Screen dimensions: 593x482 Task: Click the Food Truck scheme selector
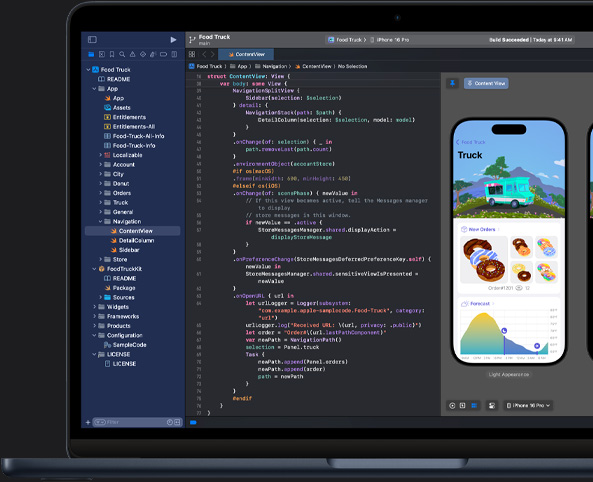pyautogui.click(x=347, y=40)
